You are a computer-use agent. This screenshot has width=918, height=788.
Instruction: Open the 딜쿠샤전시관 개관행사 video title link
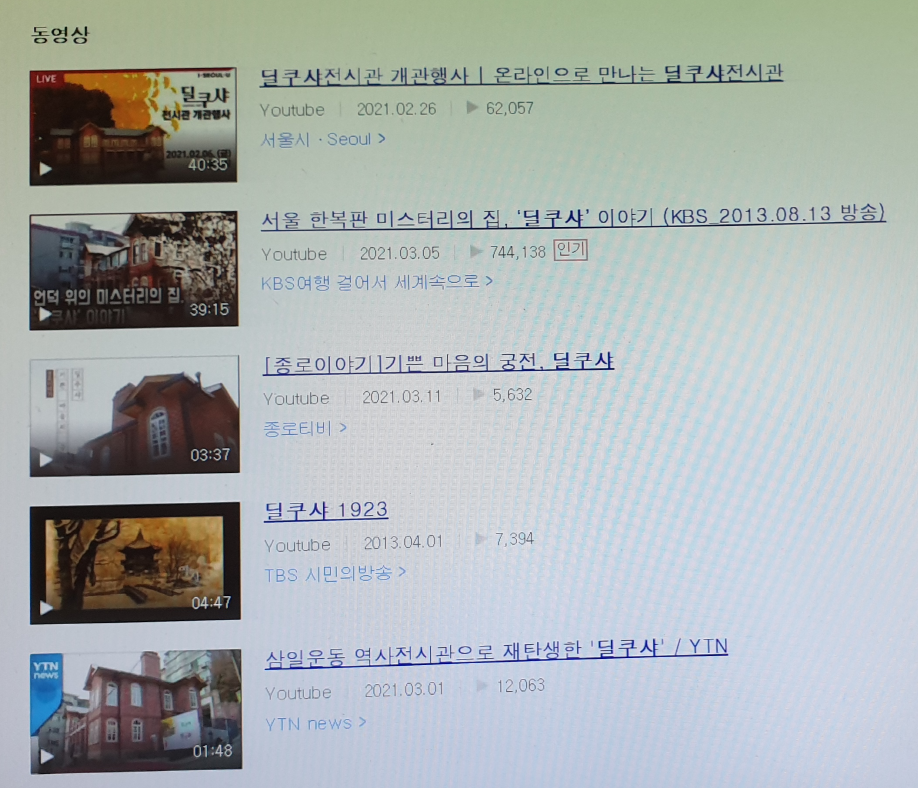point(521,75)
